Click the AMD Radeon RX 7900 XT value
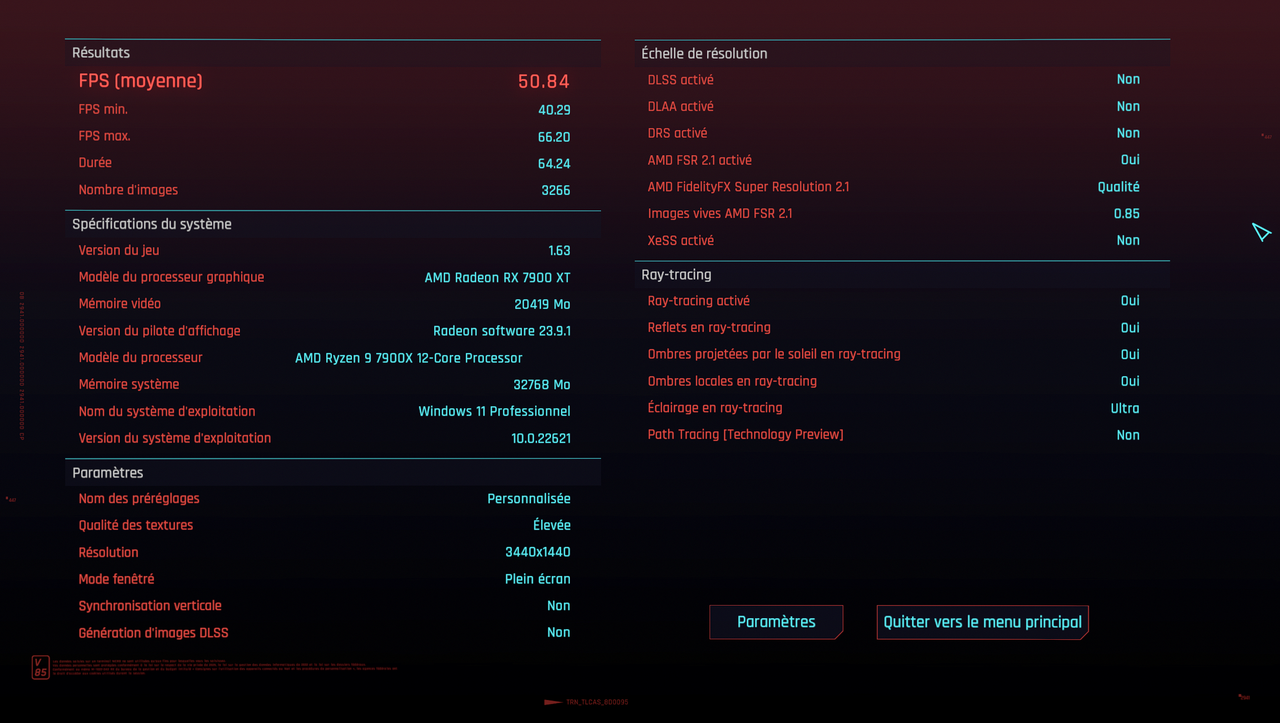The height and width of the screenshot is (723, 1280). point(498,278)
